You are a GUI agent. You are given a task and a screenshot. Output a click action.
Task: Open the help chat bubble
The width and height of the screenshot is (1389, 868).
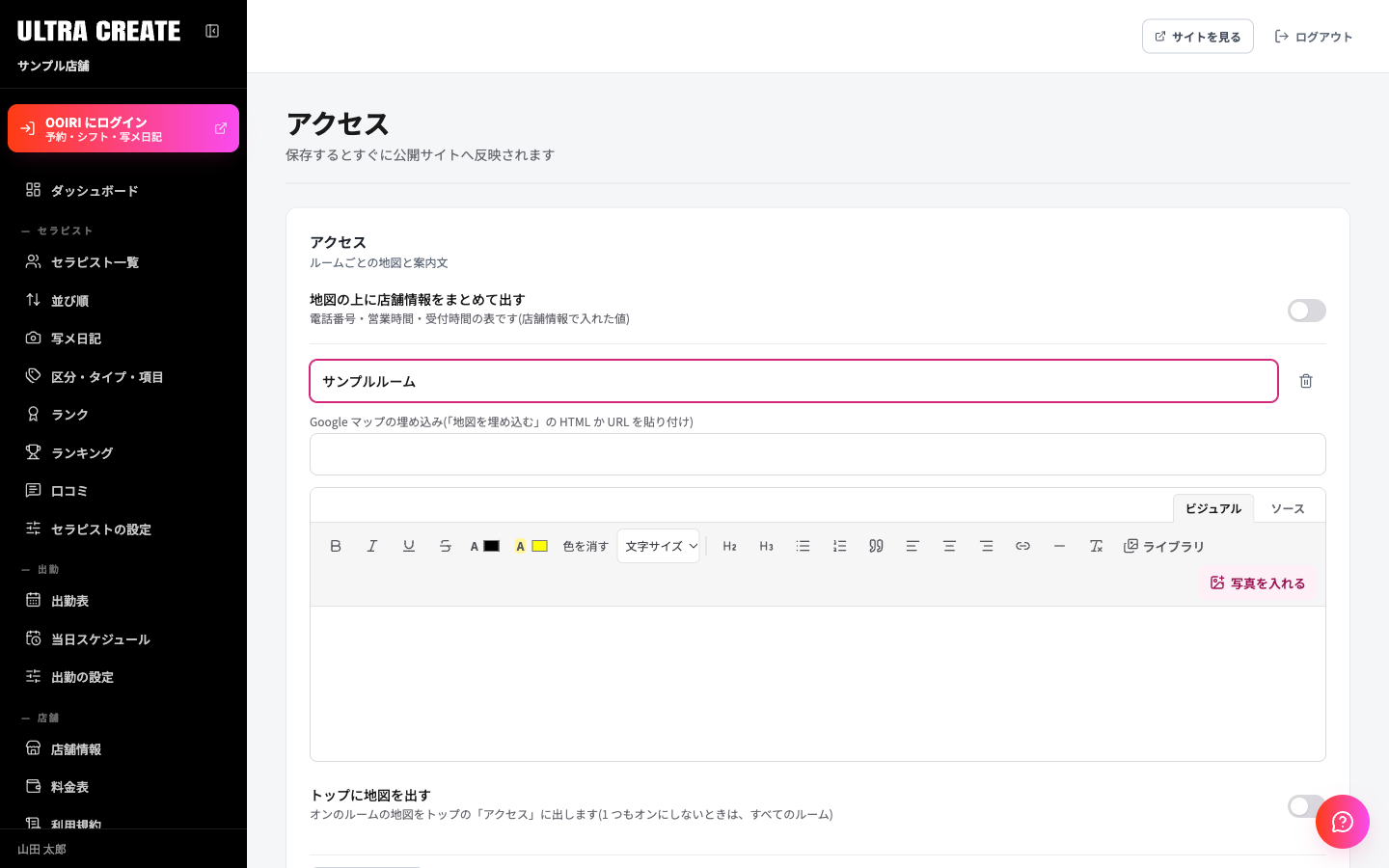point(1343,822)
